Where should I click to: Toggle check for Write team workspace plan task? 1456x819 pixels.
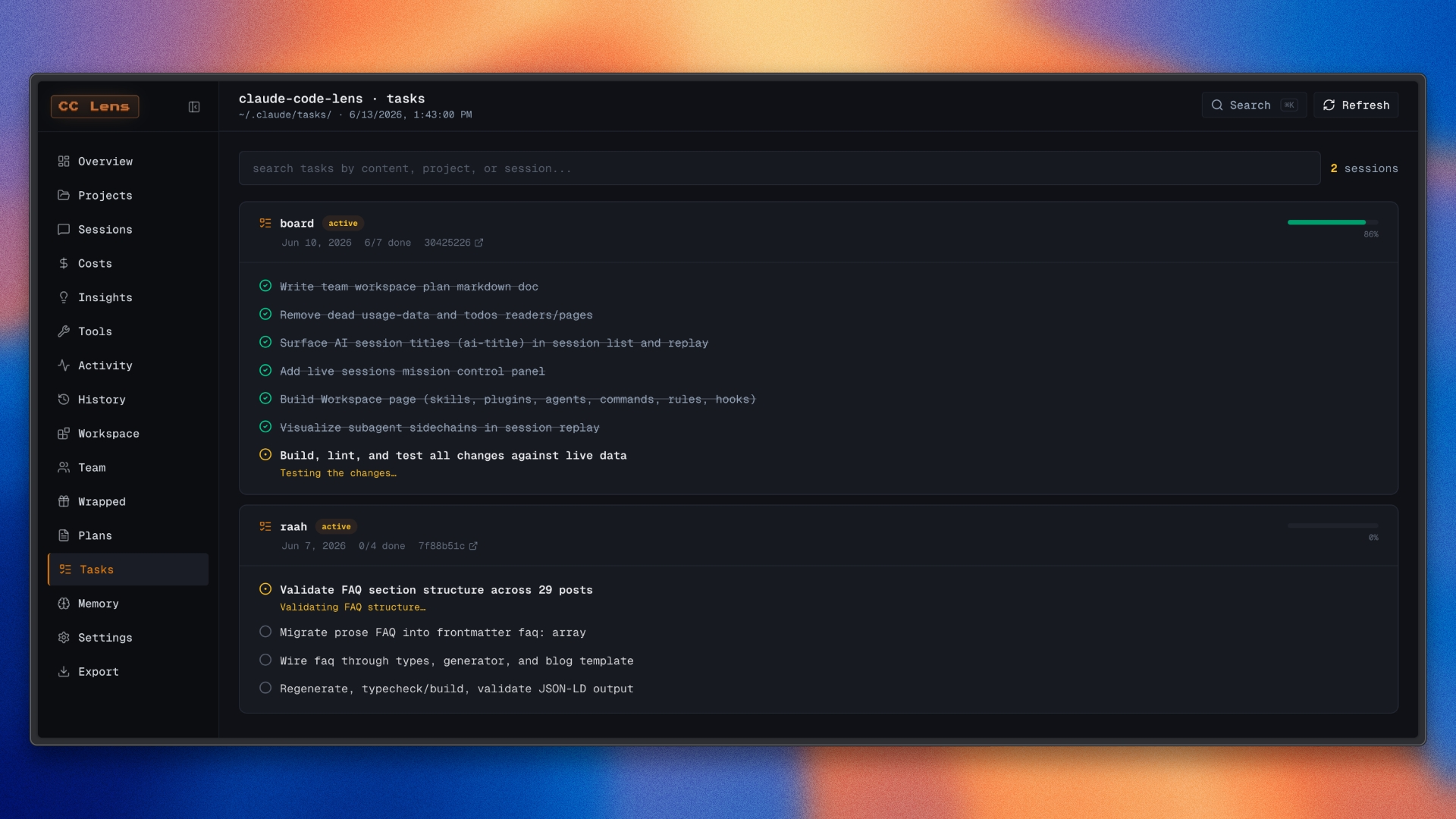(265, 286)
